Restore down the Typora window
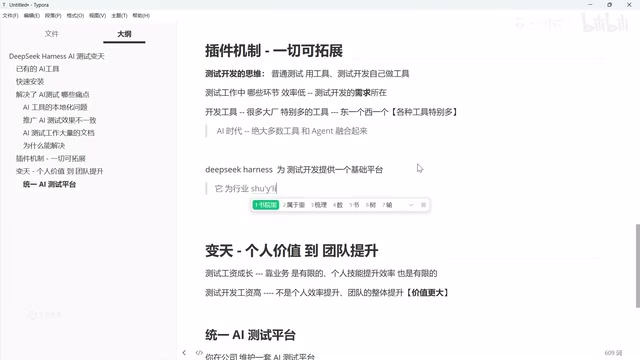 click(x=609, y=5)
